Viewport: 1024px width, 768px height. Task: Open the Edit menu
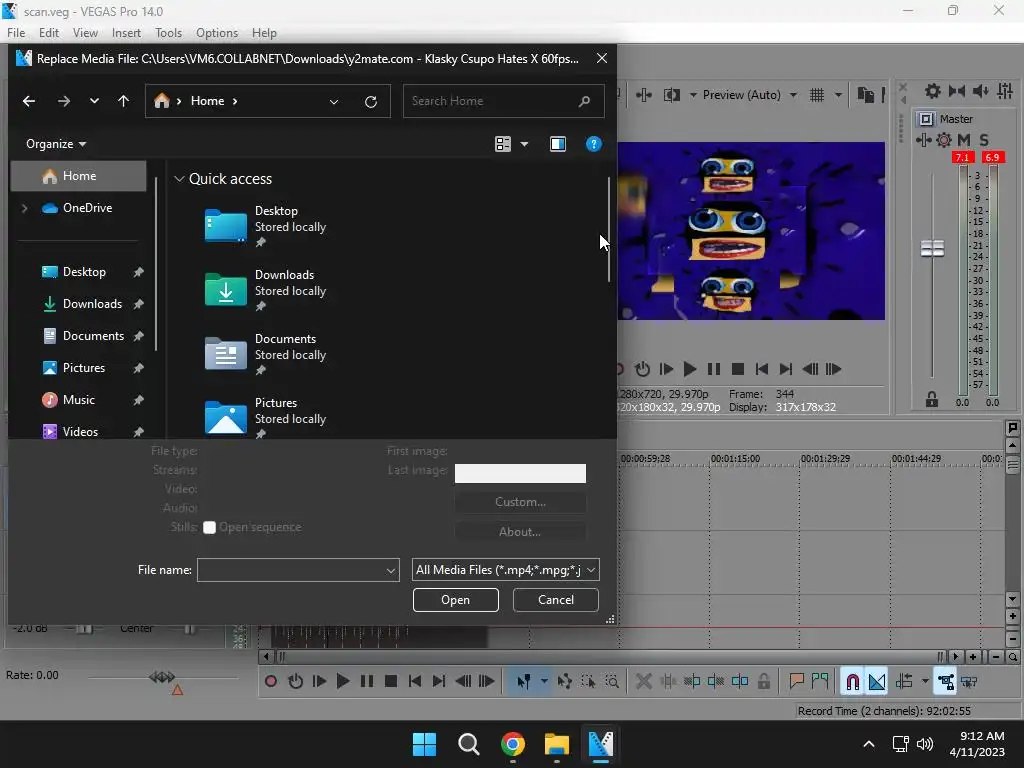coord(49,33)
